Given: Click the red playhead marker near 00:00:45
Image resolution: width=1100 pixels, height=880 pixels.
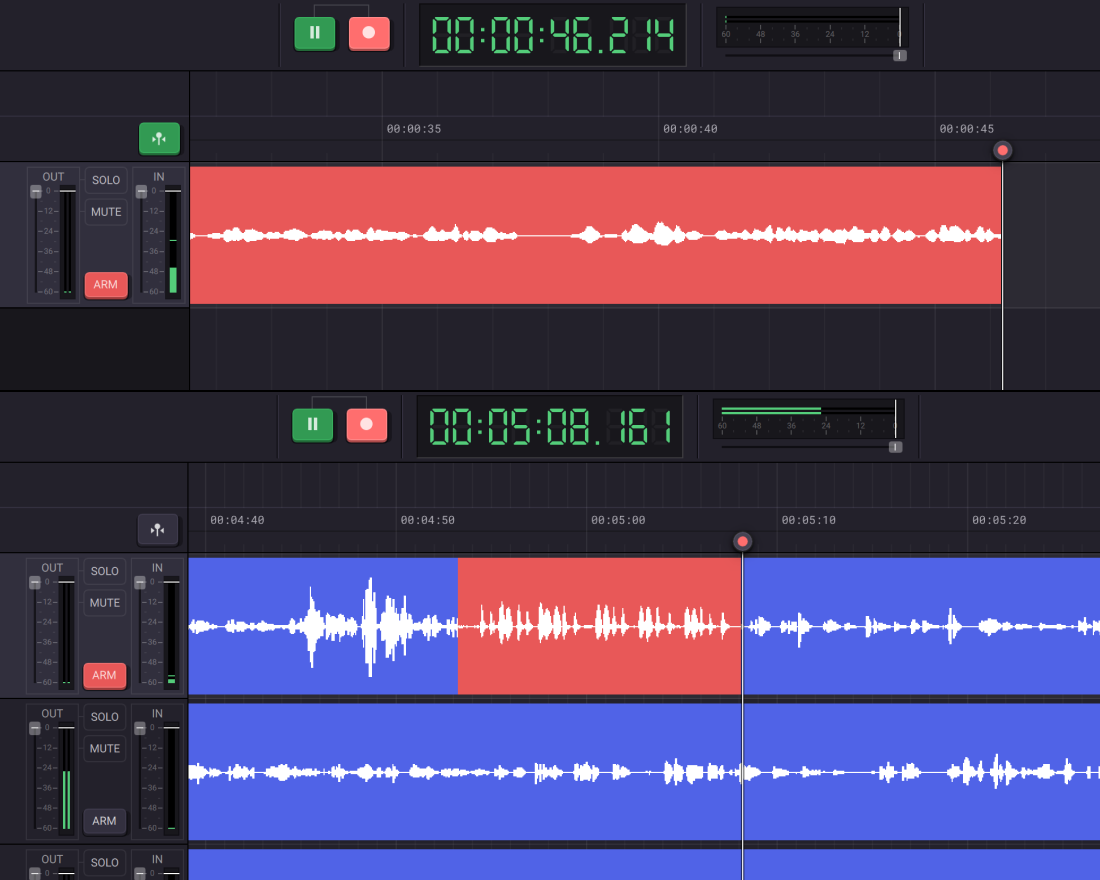Looking at the screenshot, I should (1003, 151).
